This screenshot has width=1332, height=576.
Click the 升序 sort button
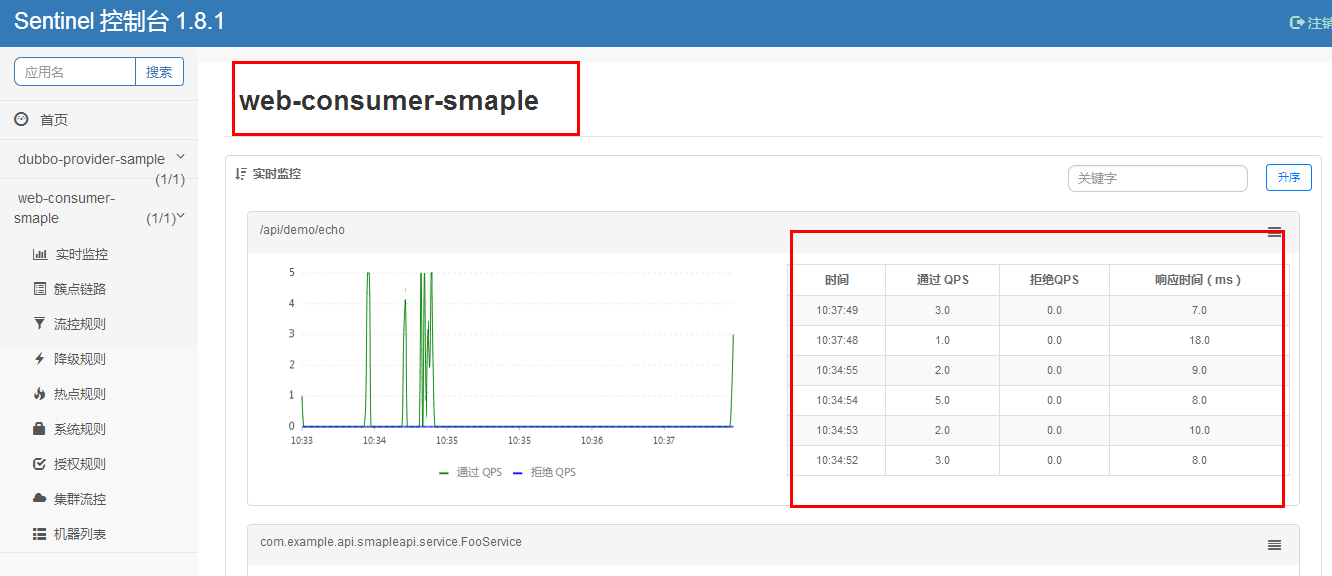(x=1288, y=177)
